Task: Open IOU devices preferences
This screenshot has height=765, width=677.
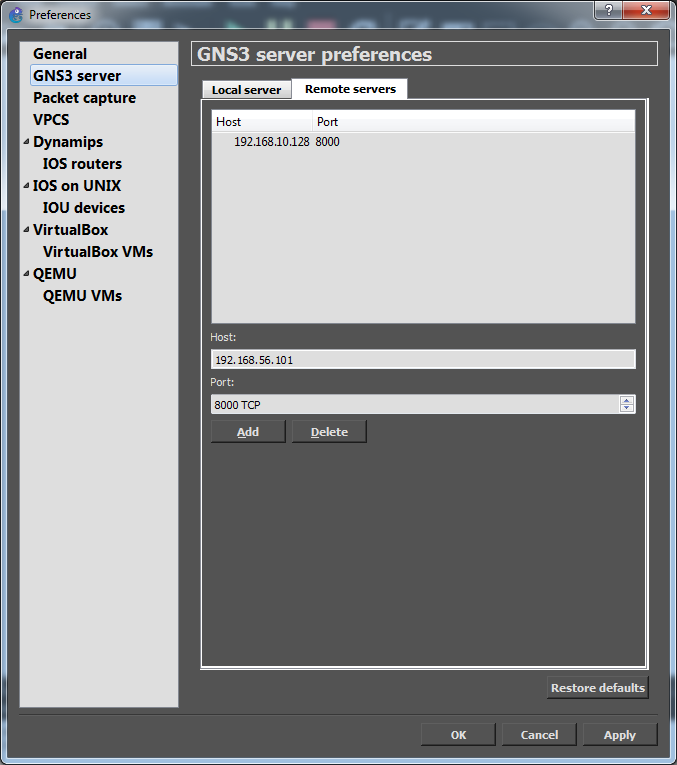Action: point(84,207)
